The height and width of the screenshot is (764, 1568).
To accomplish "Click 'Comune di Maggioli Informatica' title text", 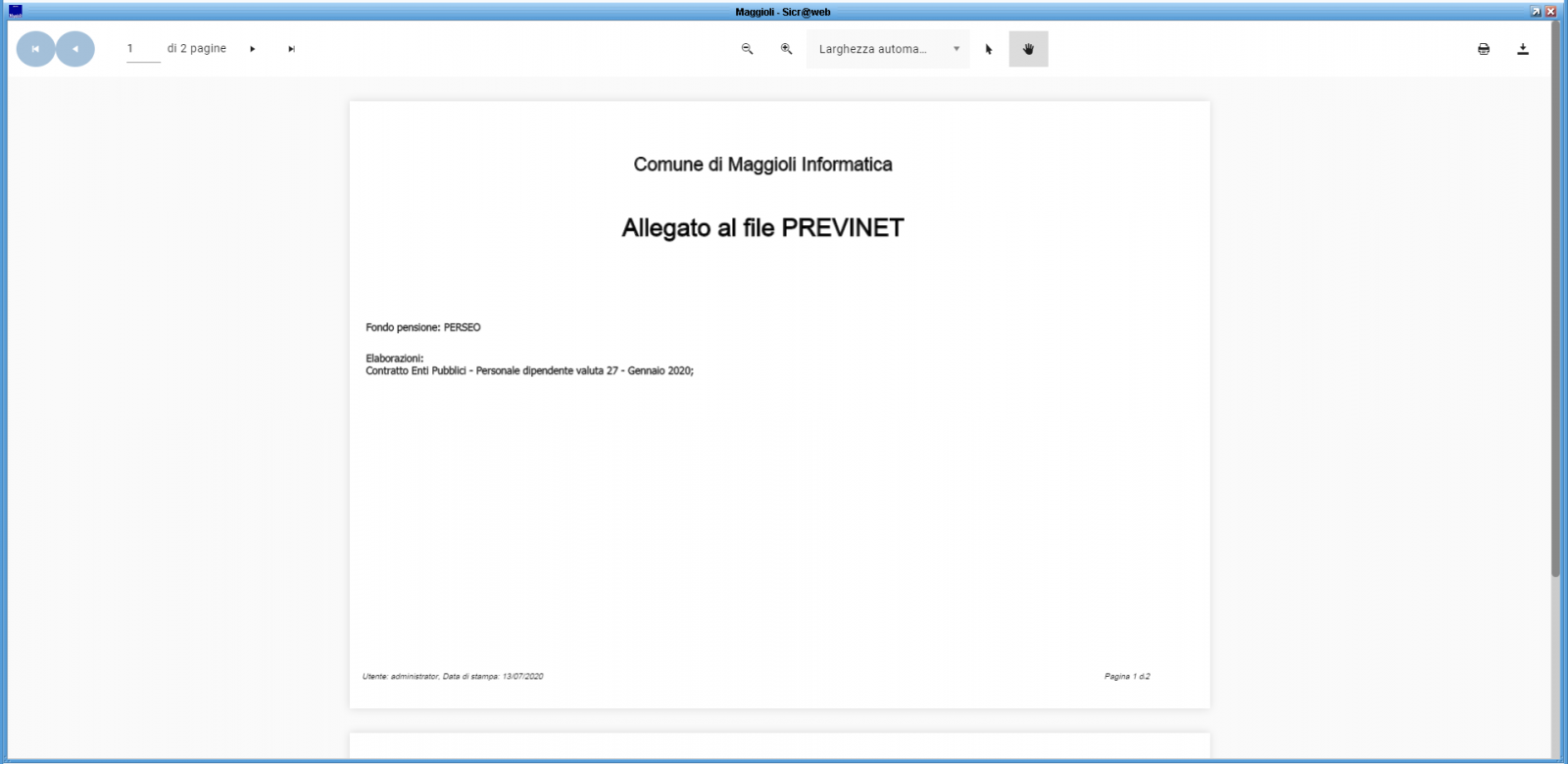I will (762, 165).
